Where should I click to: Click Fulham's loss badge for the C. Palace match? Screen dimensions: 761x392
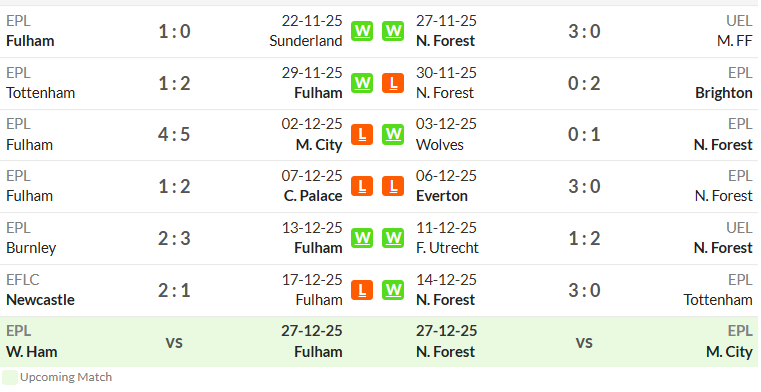coord(362,186)
